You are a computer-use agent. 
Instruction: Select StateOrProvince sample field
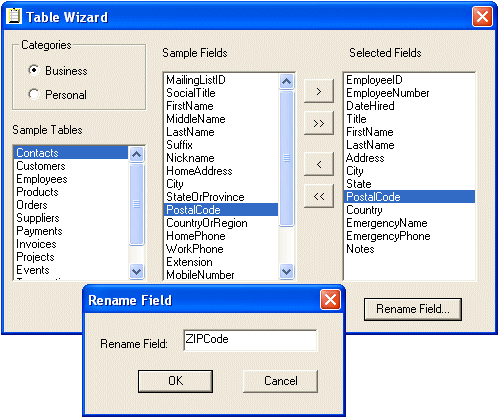(x=221, y=197)
